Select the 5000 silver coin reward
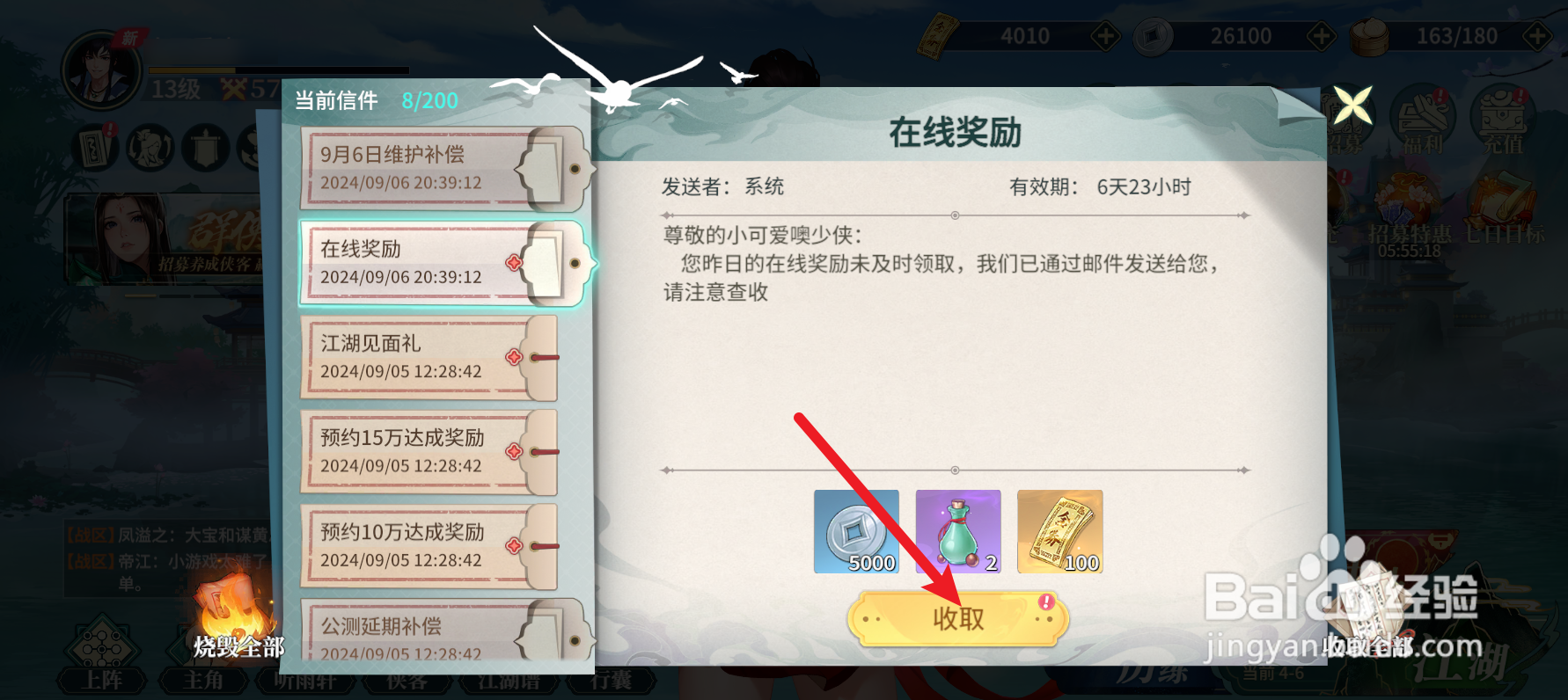 pos(856,532)
